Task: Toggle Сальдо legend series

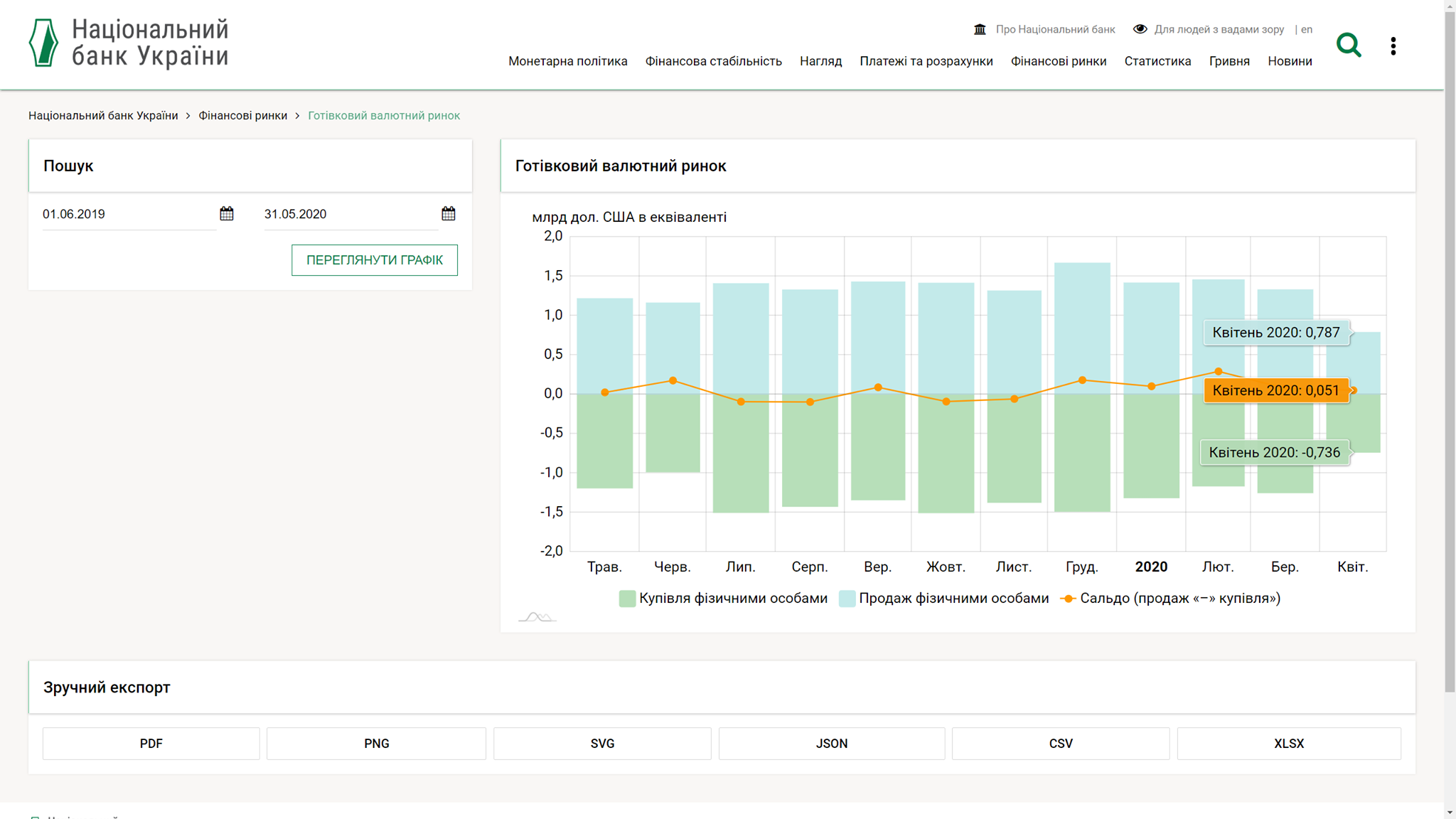Action: (1169, 599)
